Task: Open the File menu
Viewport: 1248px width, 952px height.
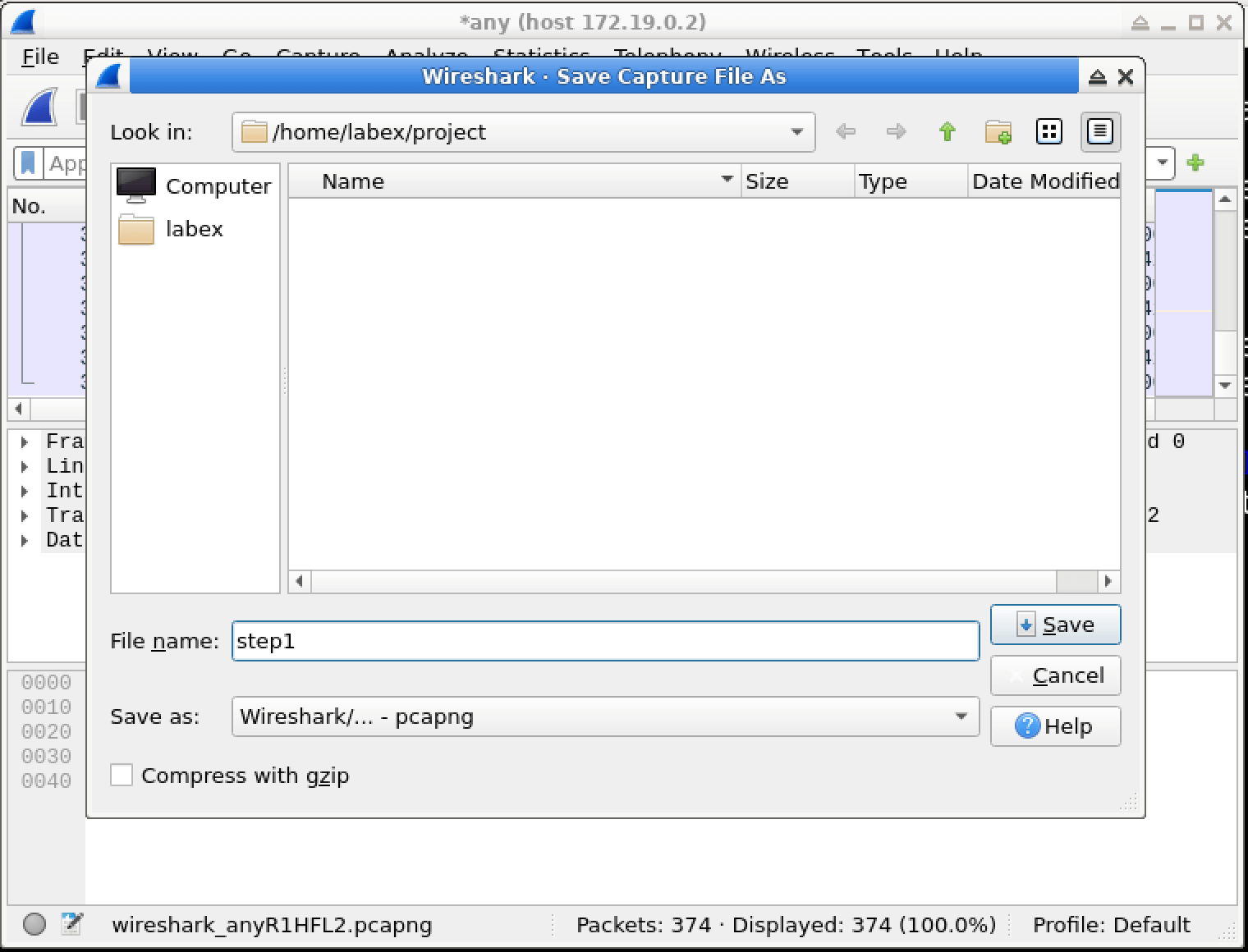Action: pos(40,57)
